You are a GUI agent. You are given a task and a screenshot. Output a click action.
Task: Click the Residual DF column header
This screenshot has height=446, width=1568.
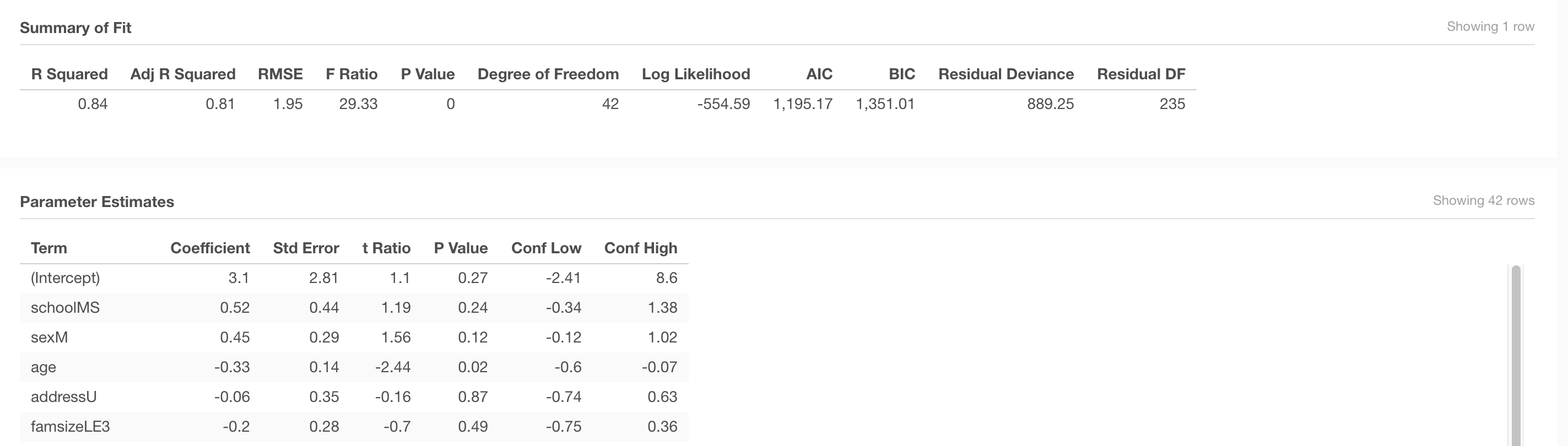click(1140, 74)
